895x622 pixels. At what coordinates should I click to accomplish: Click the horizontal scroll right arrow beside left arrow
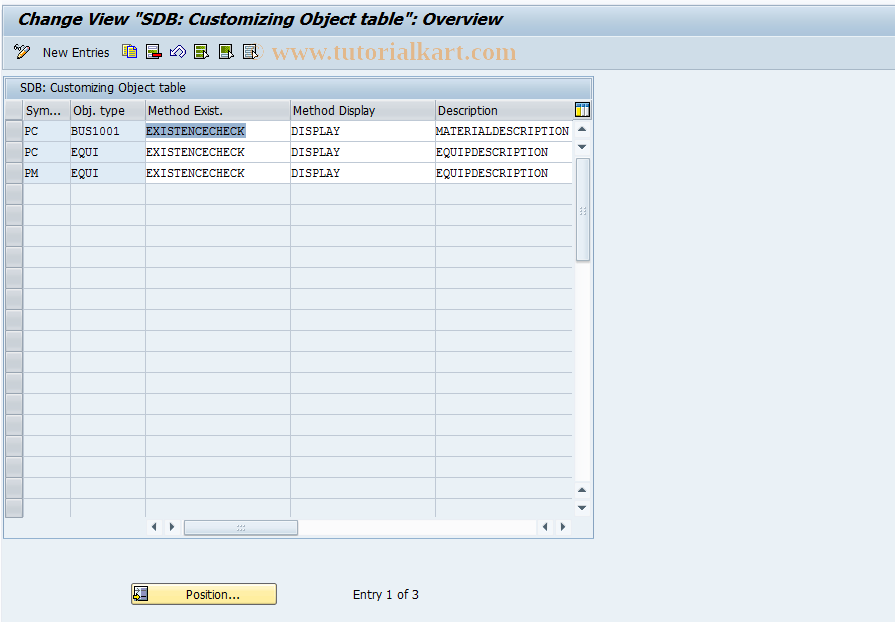coord(172,527)
